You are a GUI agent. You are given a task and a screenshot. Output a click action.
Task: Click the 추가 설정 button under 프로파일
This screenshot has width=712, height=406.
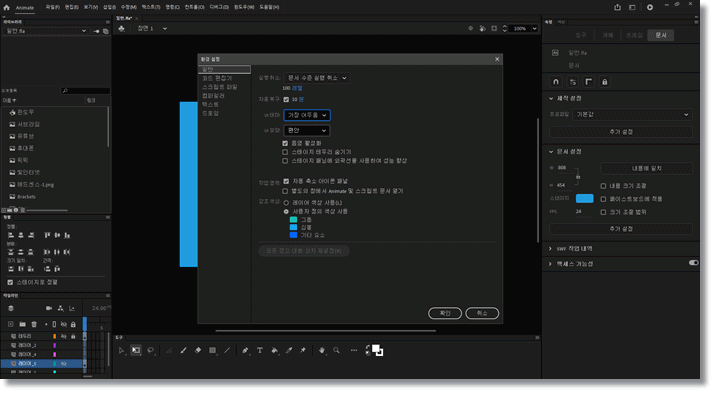click(621, 132)
